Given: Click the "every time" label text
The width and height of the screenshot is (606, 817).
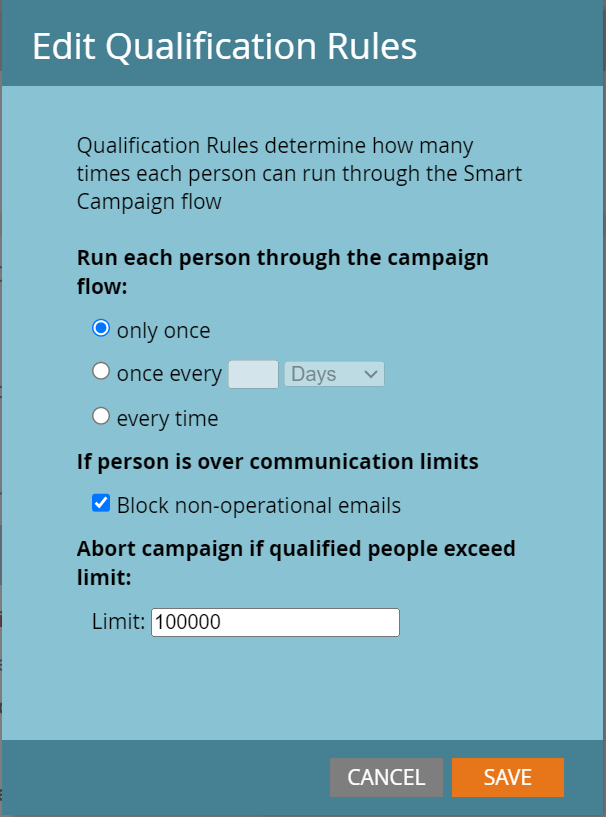Looking at the screenshot, I should 167,418.
